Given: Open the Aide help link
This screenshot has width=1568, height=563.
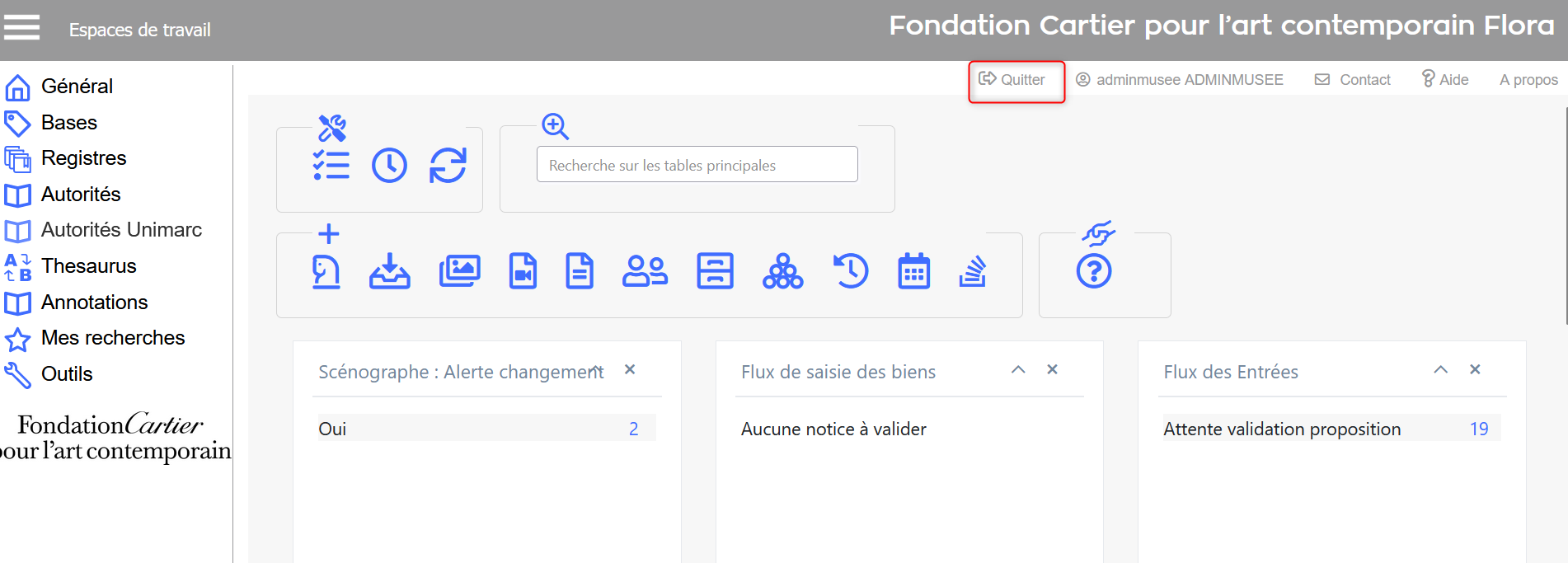Looking at the screenshot, I should coord(1445,80).
